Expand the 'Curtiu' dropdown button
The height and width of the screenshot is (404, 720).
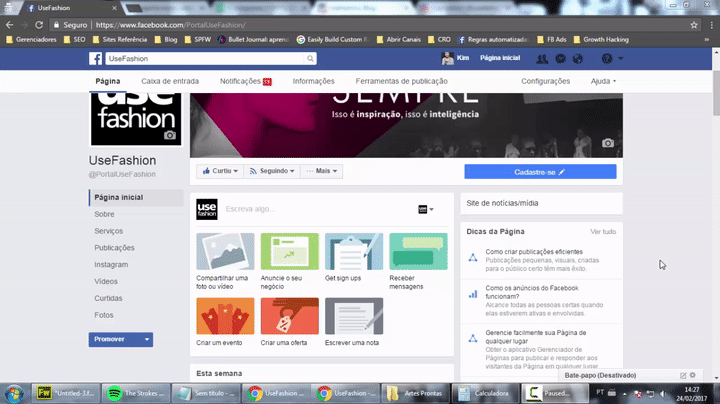tap(219, 171)
